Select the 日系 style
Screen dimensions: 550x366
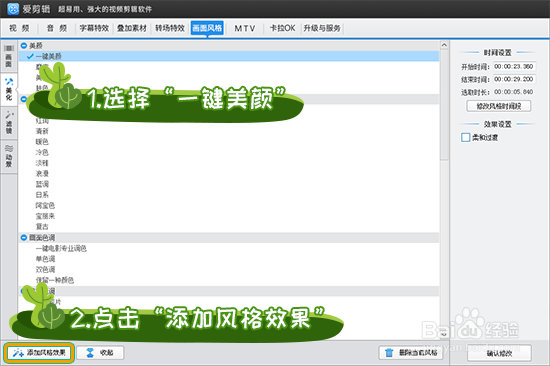42,195
